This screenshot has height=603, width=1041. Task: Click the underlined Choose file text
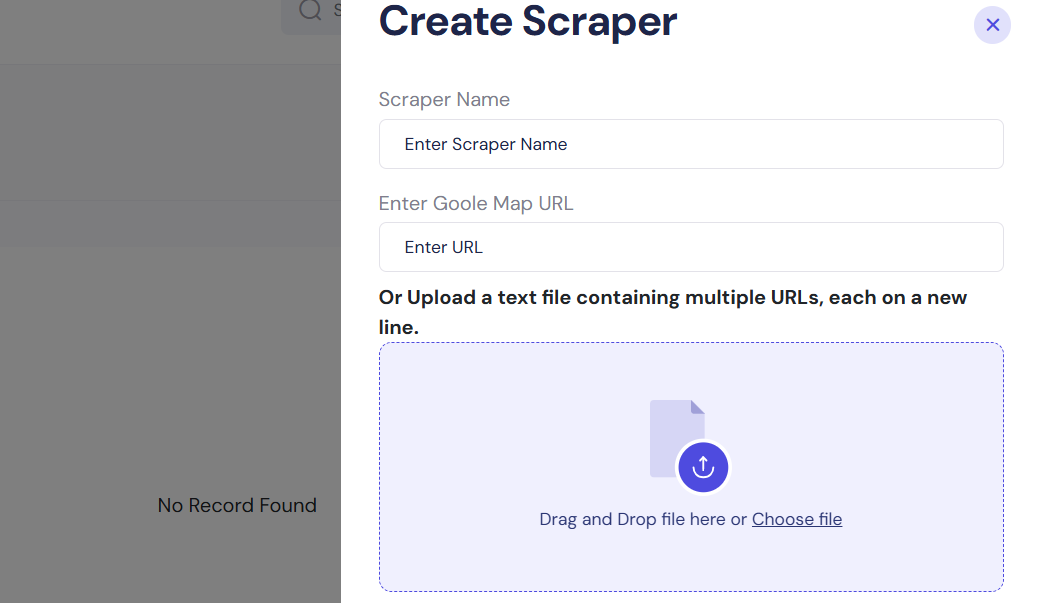[796, 519]
